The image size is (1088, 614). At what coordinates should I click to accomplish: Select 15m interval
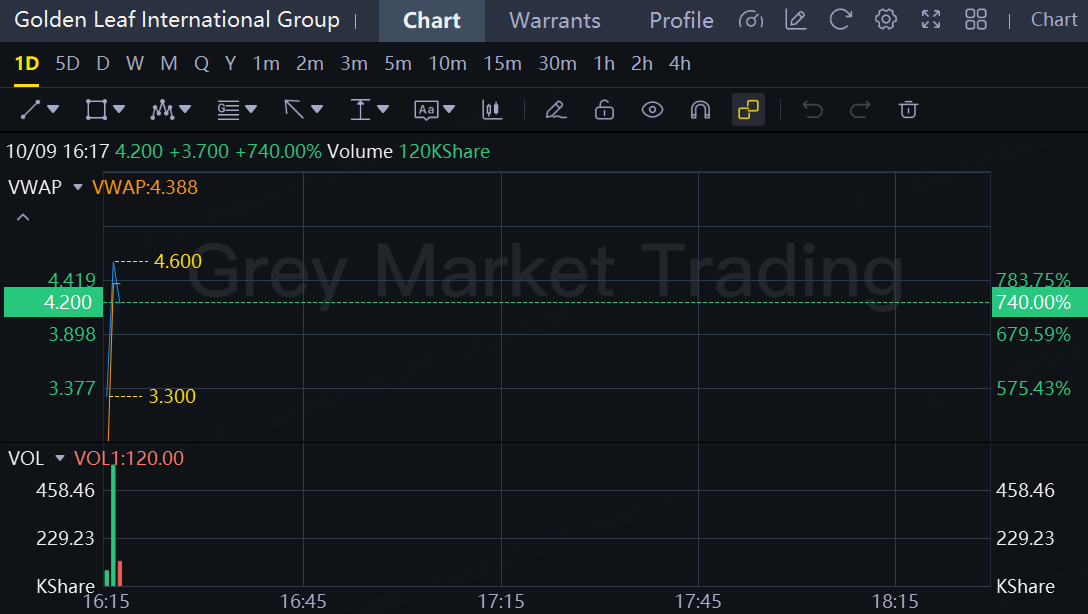pos(502,64)
